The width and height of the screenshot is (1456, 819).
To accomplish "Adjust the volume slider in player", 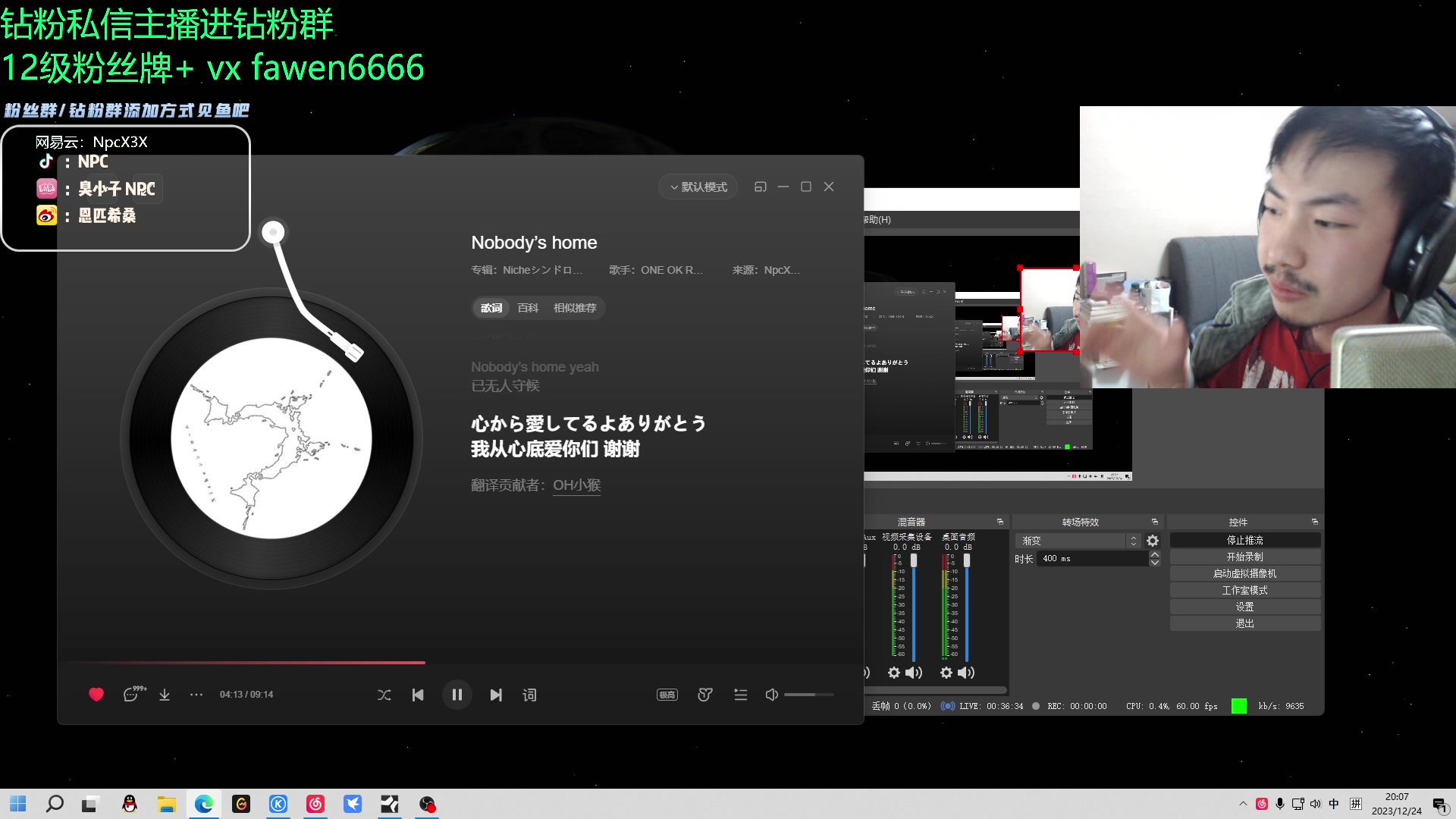I will click(810, 695).
